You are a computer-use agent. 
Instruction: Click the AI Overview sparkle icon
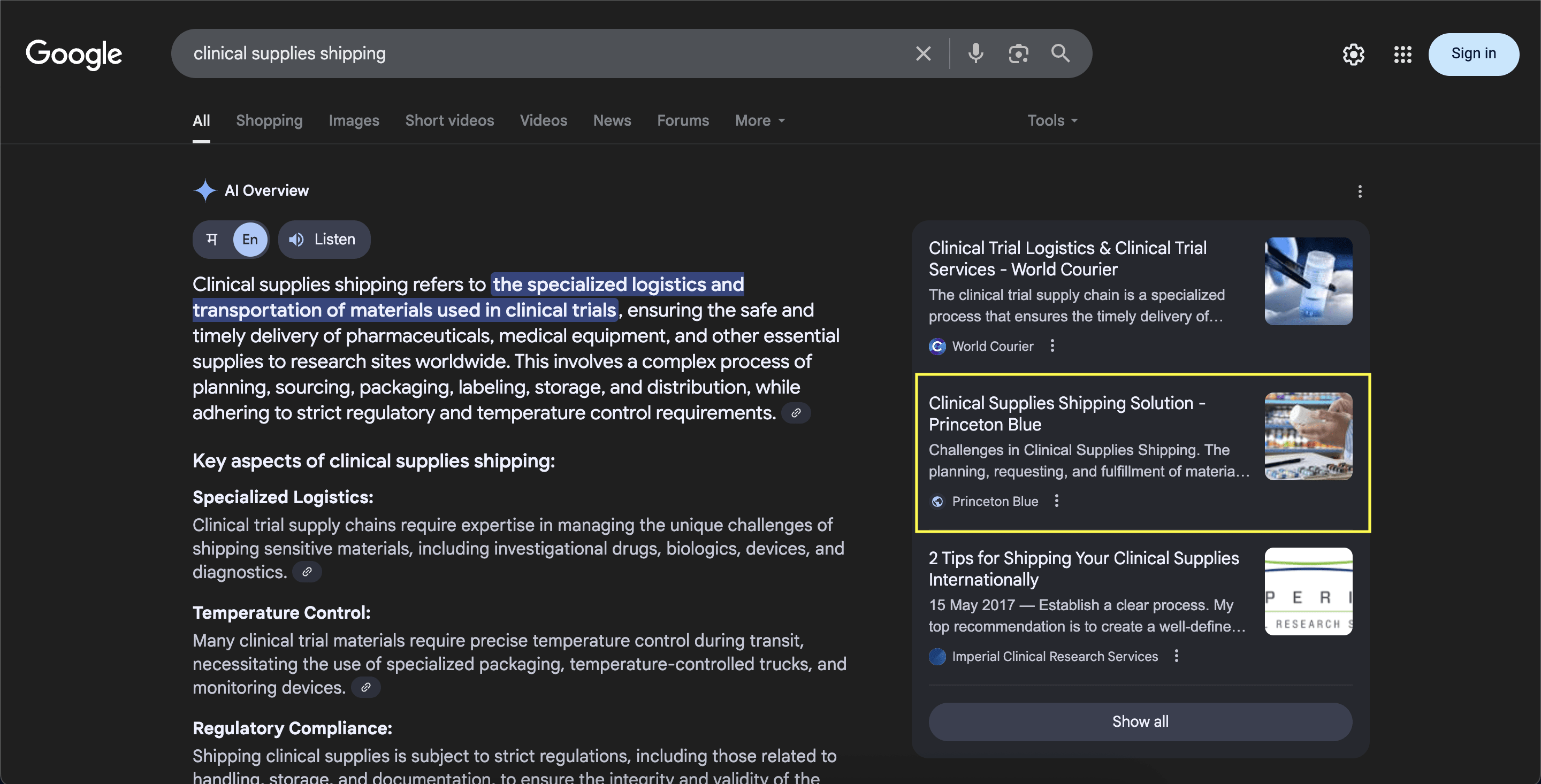coord(204,191)
